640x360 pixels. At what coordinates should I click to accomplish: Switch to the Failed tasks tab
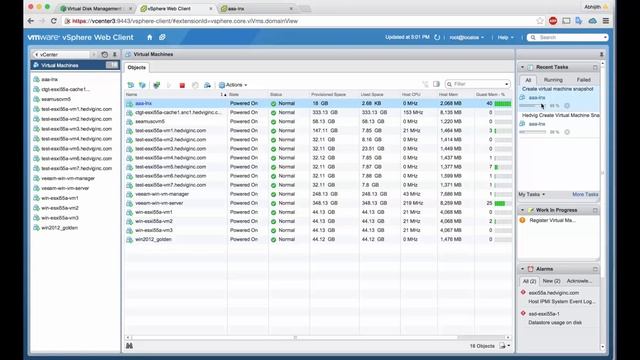click(584, 80)
